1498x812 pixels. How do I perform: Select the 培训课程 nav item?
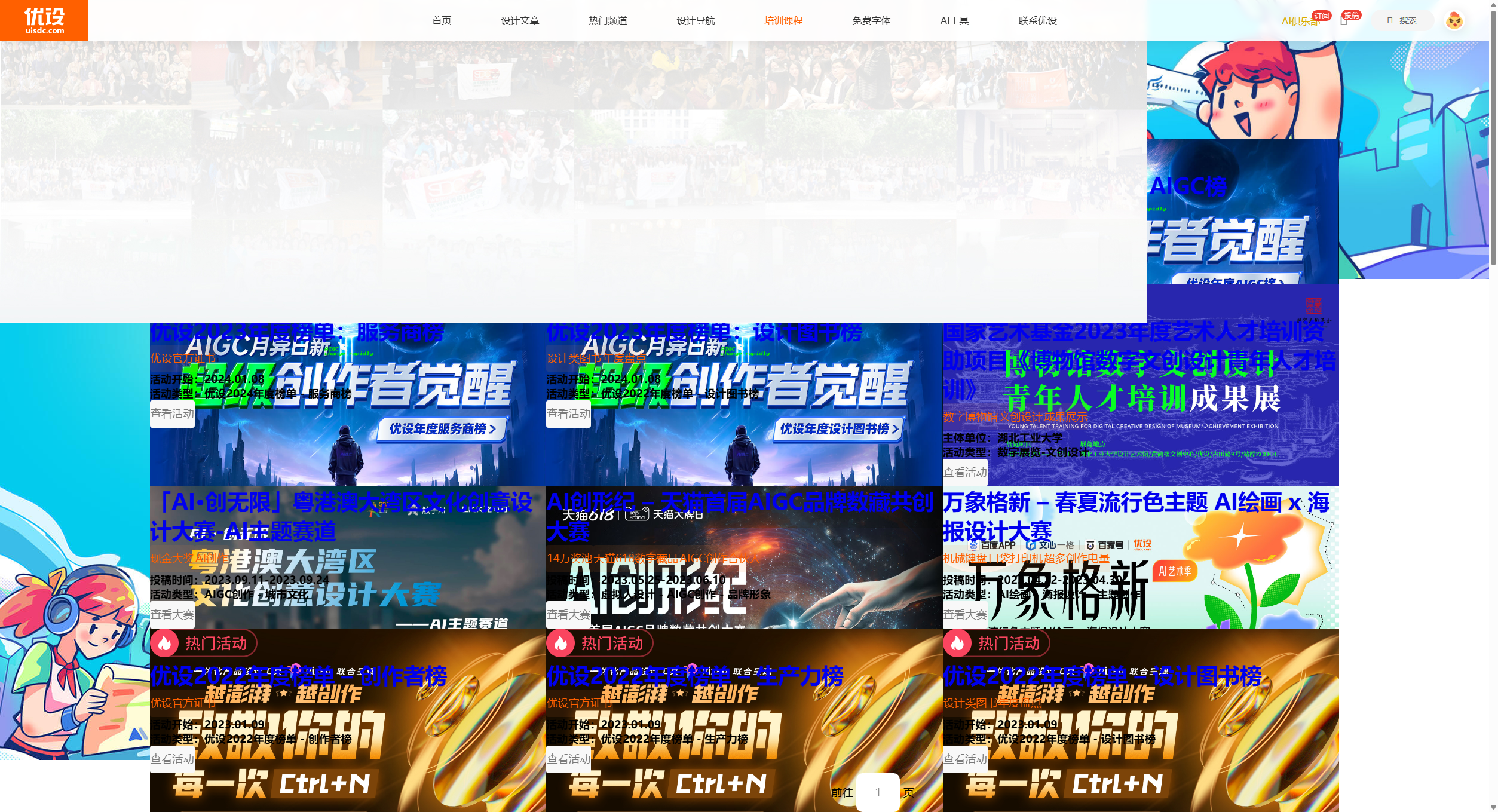point(783,20)
